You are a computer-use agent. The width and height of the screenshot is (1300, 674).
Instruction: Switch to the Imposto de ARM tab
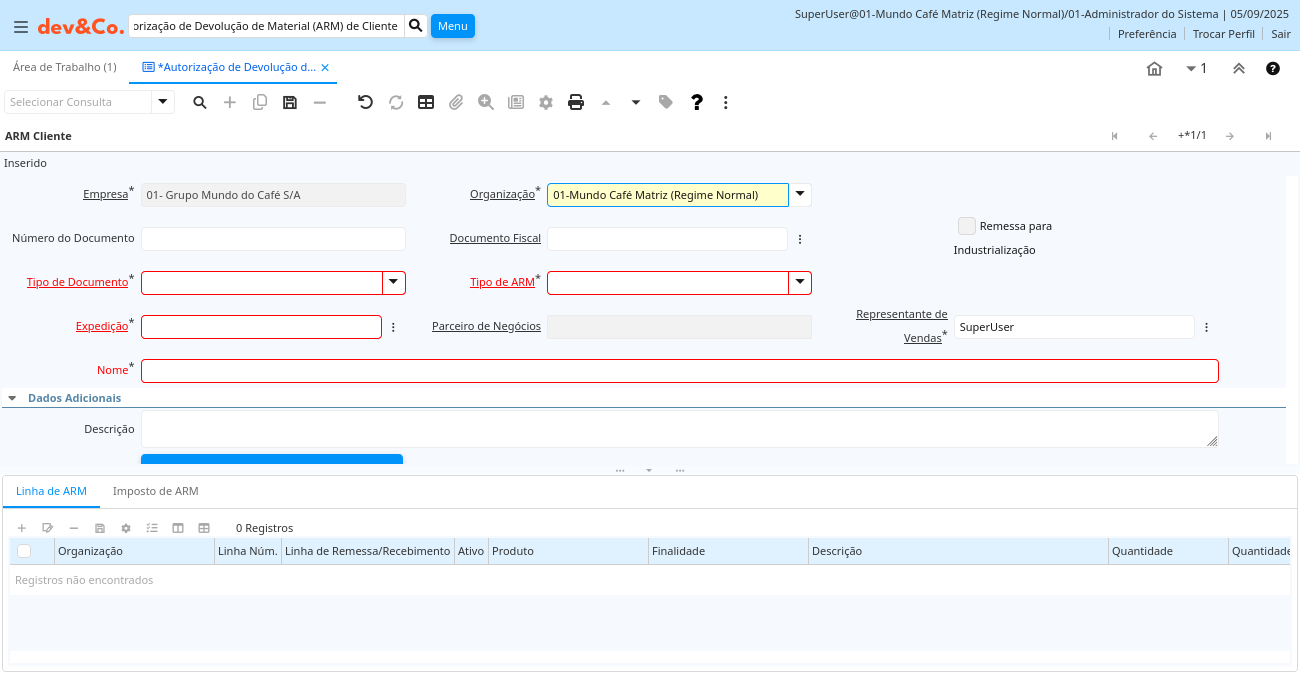coord(155,491)
